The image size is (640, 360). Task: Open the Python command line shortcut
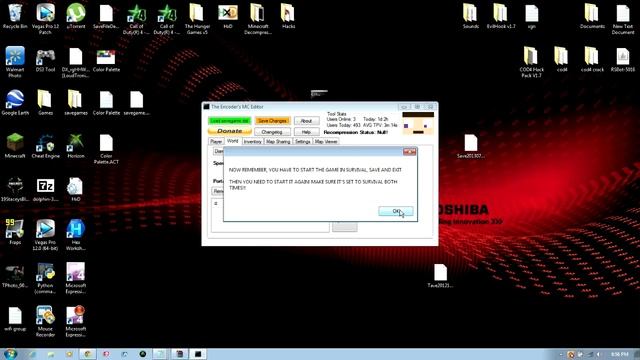pyautogui.click(x=45, y=278)
